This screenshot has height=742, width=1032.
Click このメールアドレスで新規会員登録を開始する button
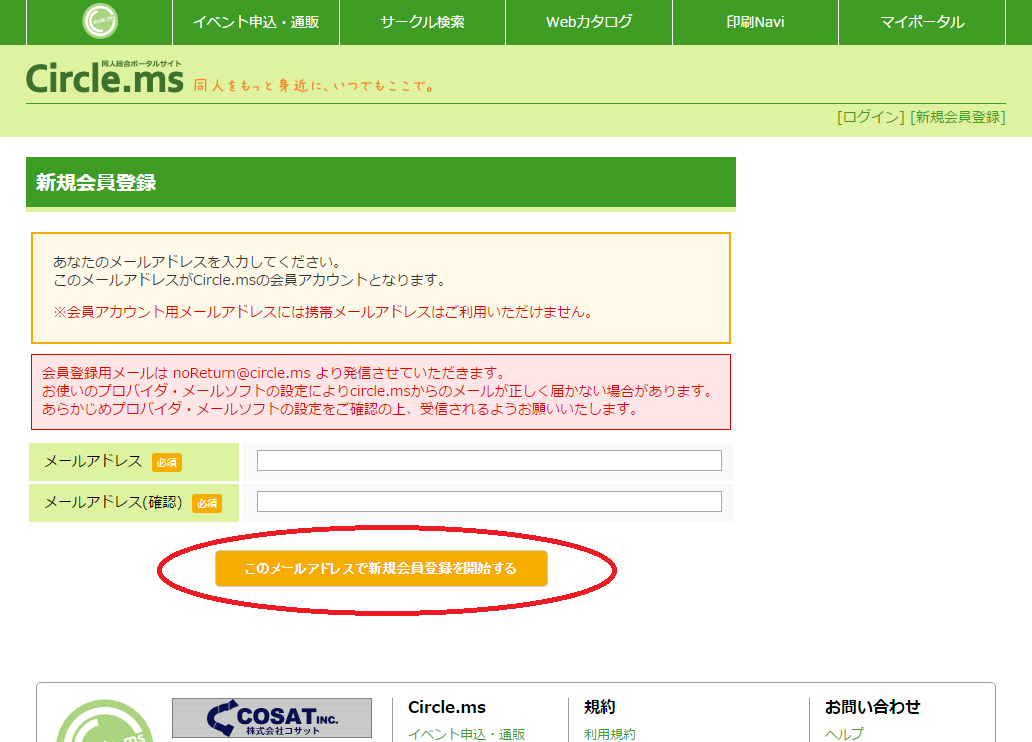coord(381,568)
